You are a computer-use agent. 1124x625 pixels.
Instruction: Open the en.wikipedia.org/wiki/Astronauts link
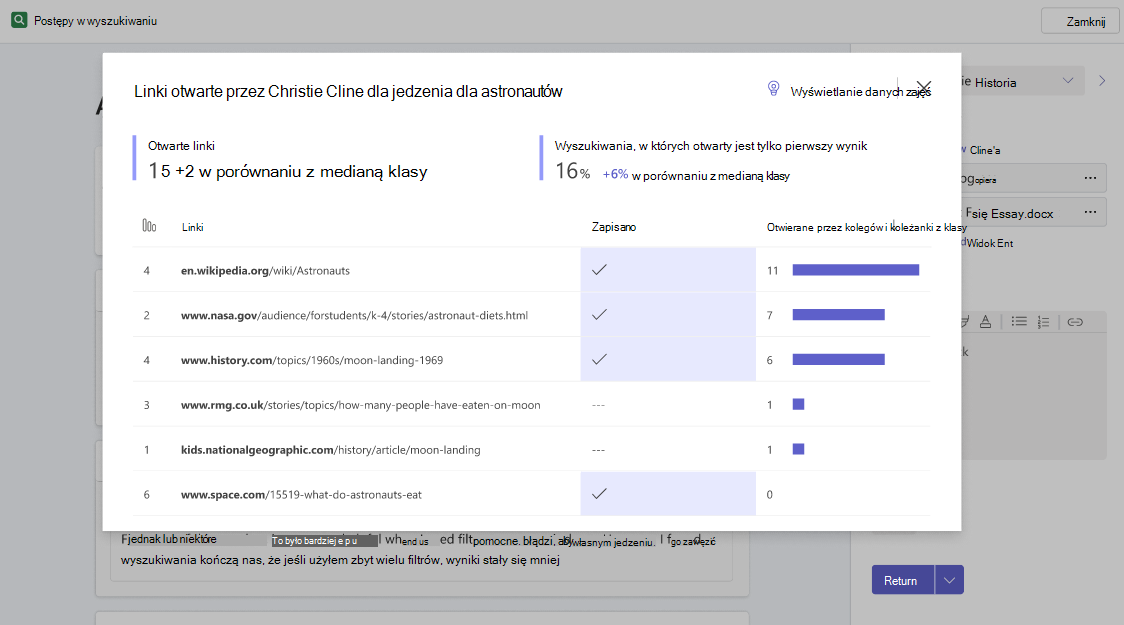click(x=265, y=271)
